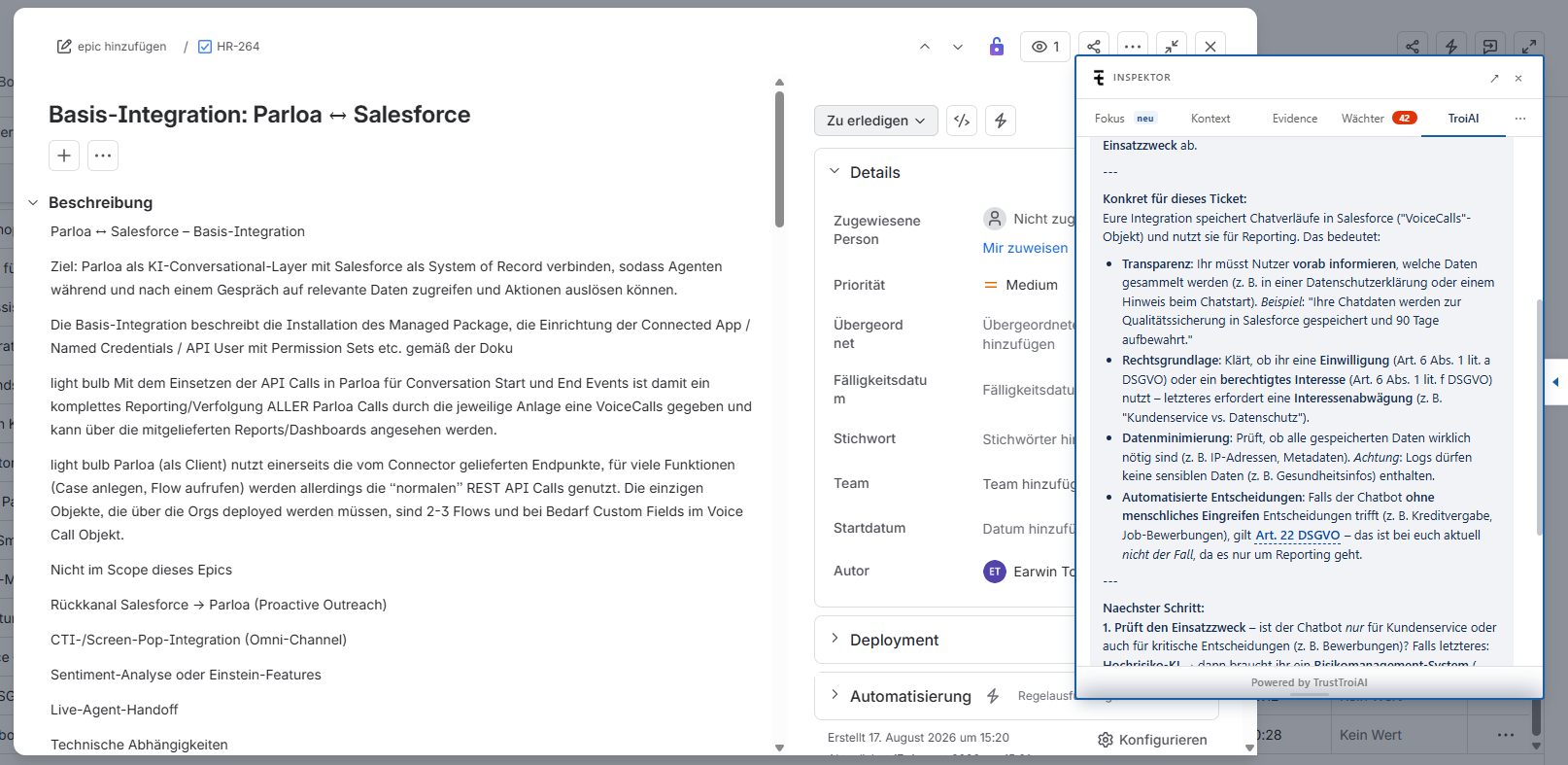The width and height of the screenshot is (1568, 765).
Task: Click the background window share icon
Action: (x=1413, y=46)
